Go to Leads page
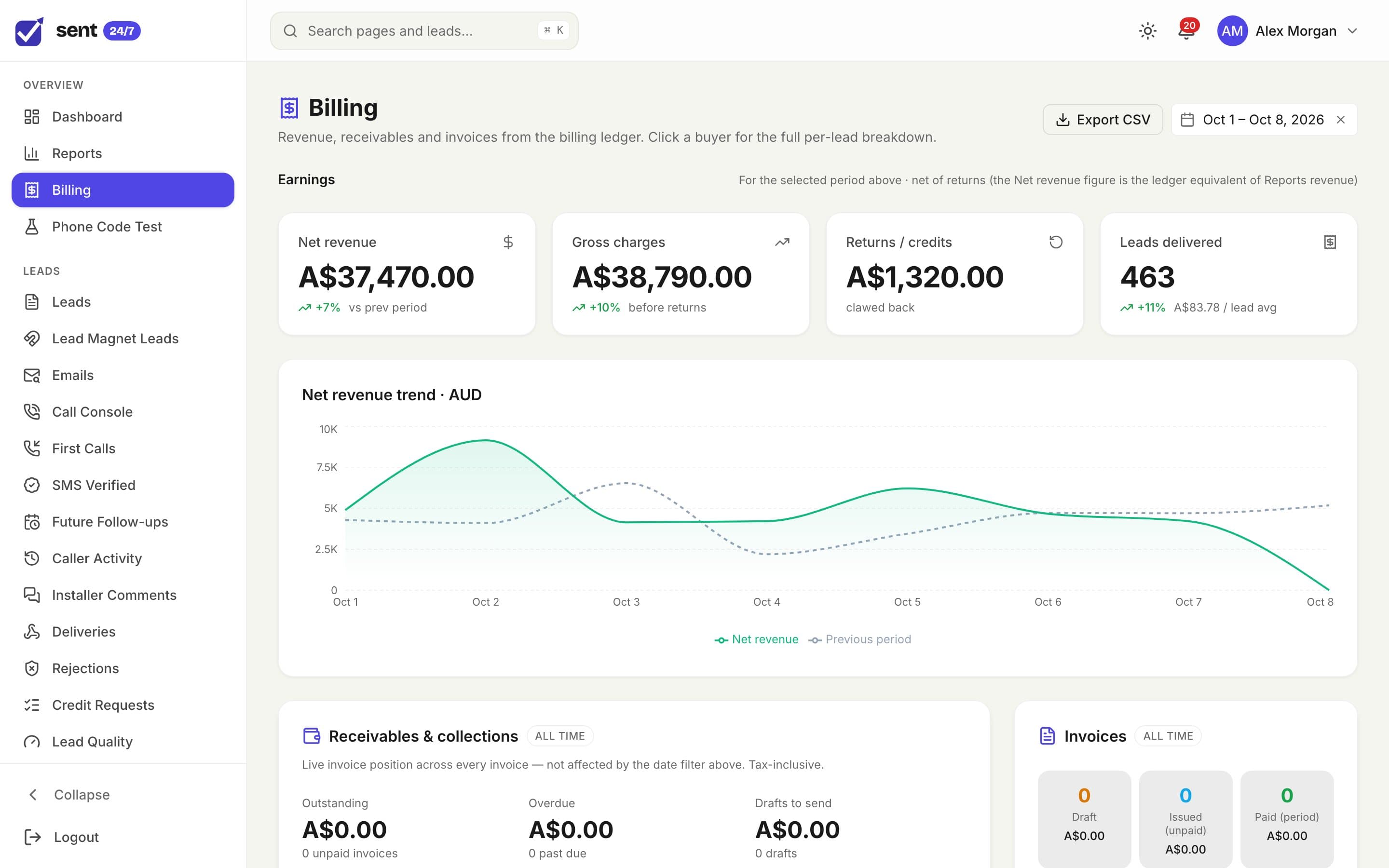This screenshot has width=1389, height=868. 123,302
